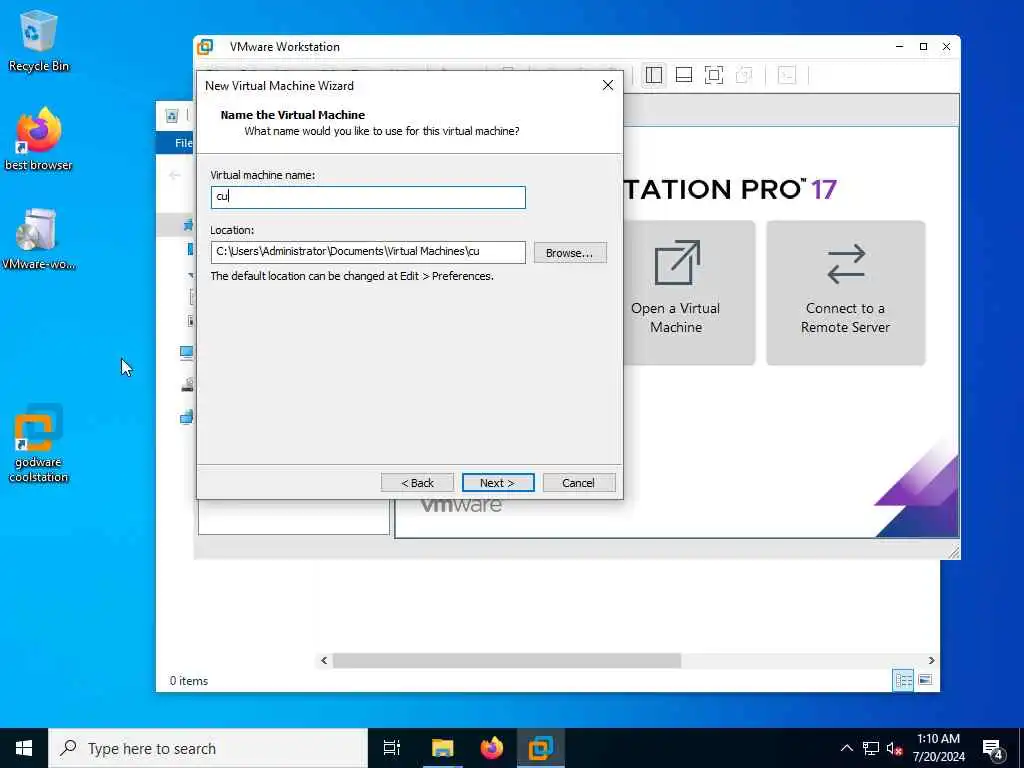Proceed with the Next > button
This screenshot has width=1024, height=768.
click(498, 483)
